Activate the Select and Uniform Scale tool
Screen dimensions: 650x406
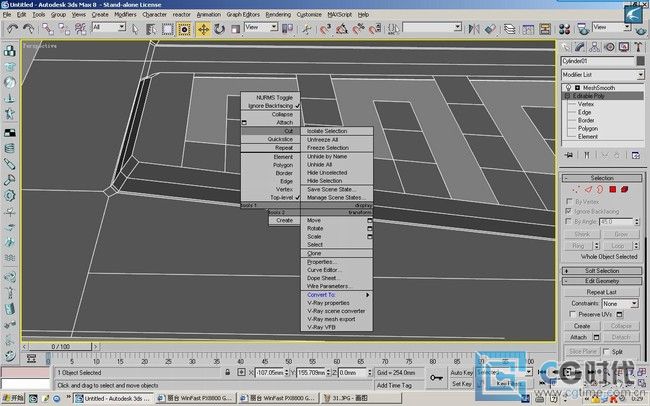235,29
